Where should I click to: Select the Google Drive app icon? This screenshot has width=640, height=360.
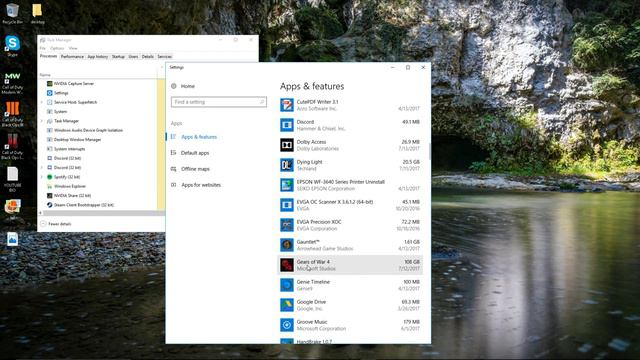[x=287, y=305]
